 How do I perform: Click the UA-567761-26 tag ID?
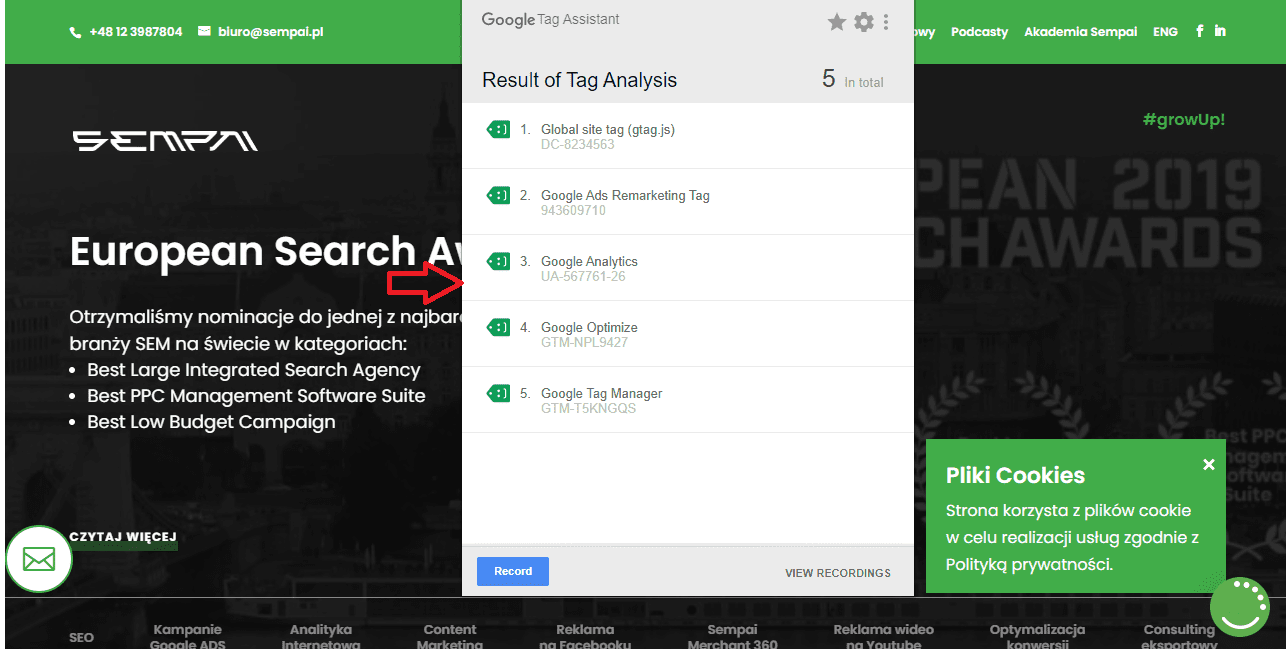pos(583,277)
